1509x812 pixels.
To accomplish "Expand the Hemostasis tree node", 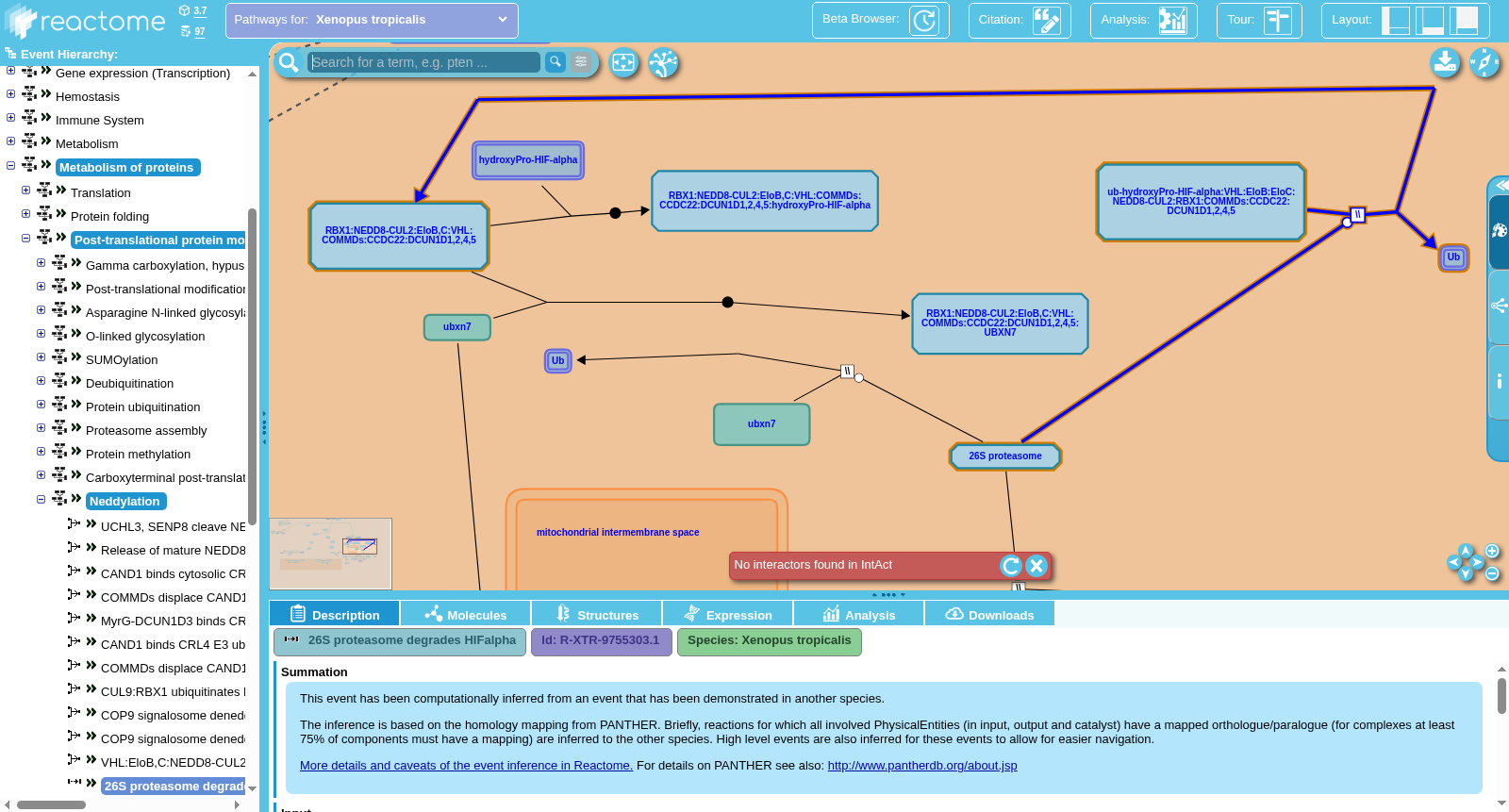I will (10, 93).
